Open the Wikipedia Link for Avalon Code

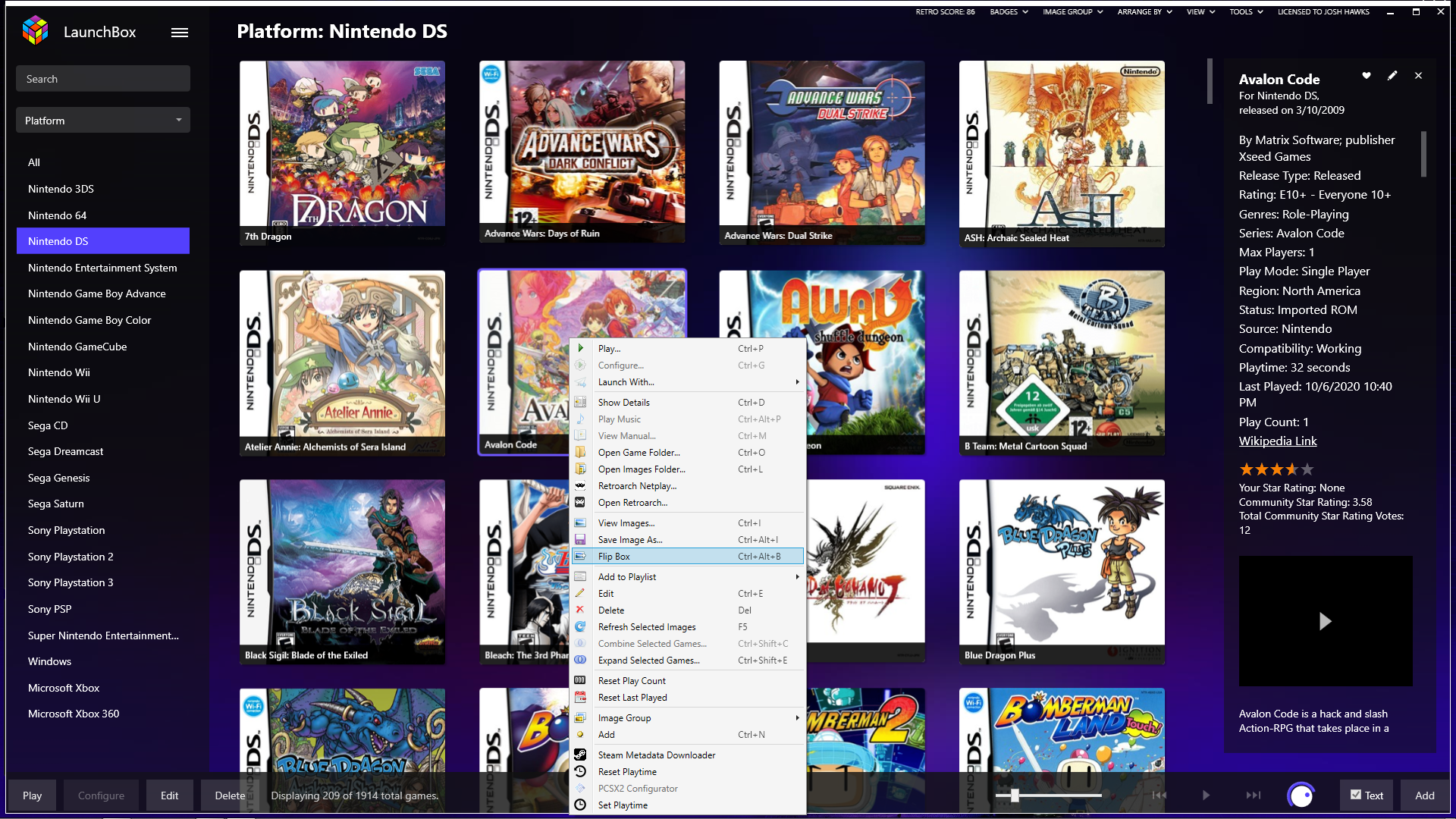pyautogui.click(x=1277, y=441)
